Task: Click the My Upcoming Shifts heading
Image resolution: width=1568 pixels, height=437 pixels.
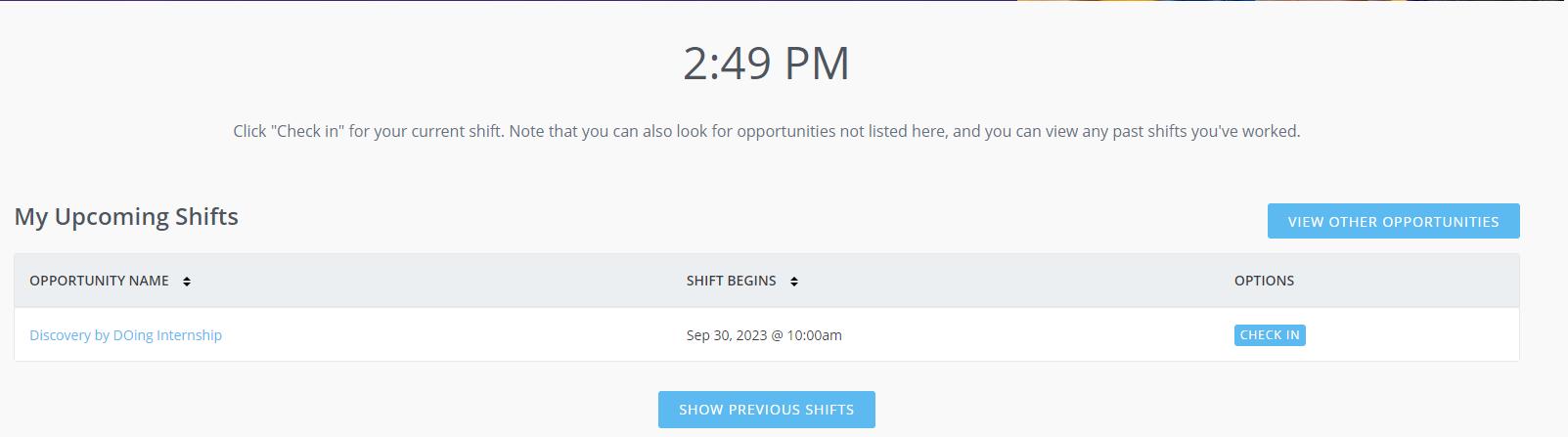Action: 126,217
